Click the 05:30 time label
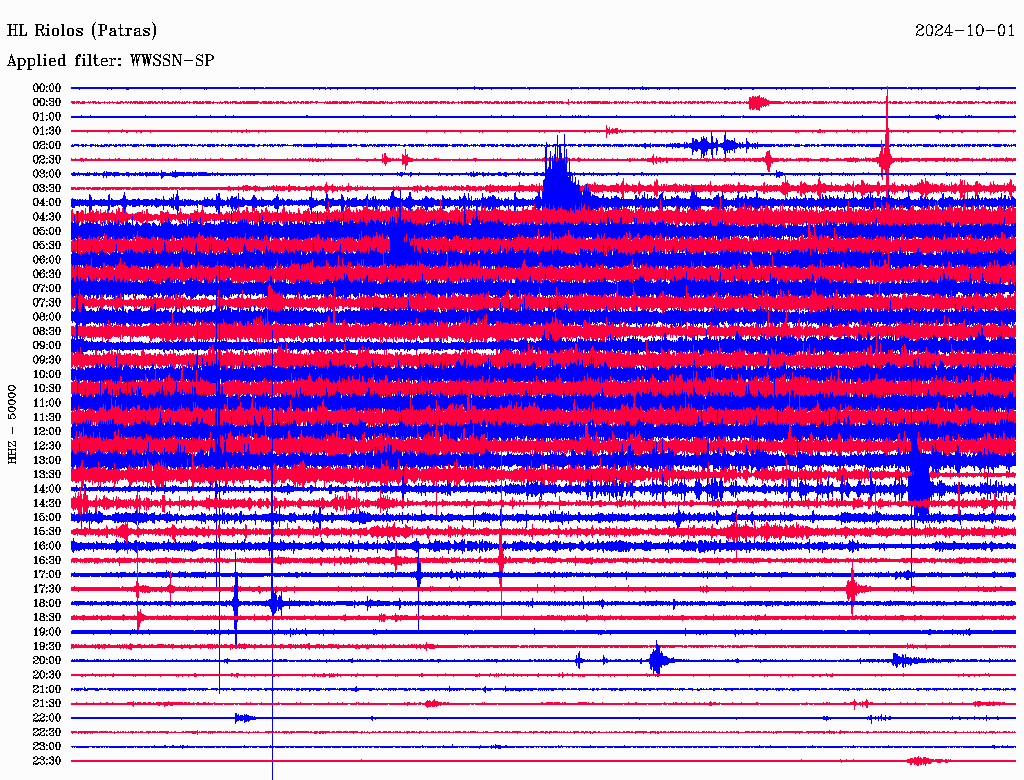This screenshot has width=1024, height=780. coord(47,246)
